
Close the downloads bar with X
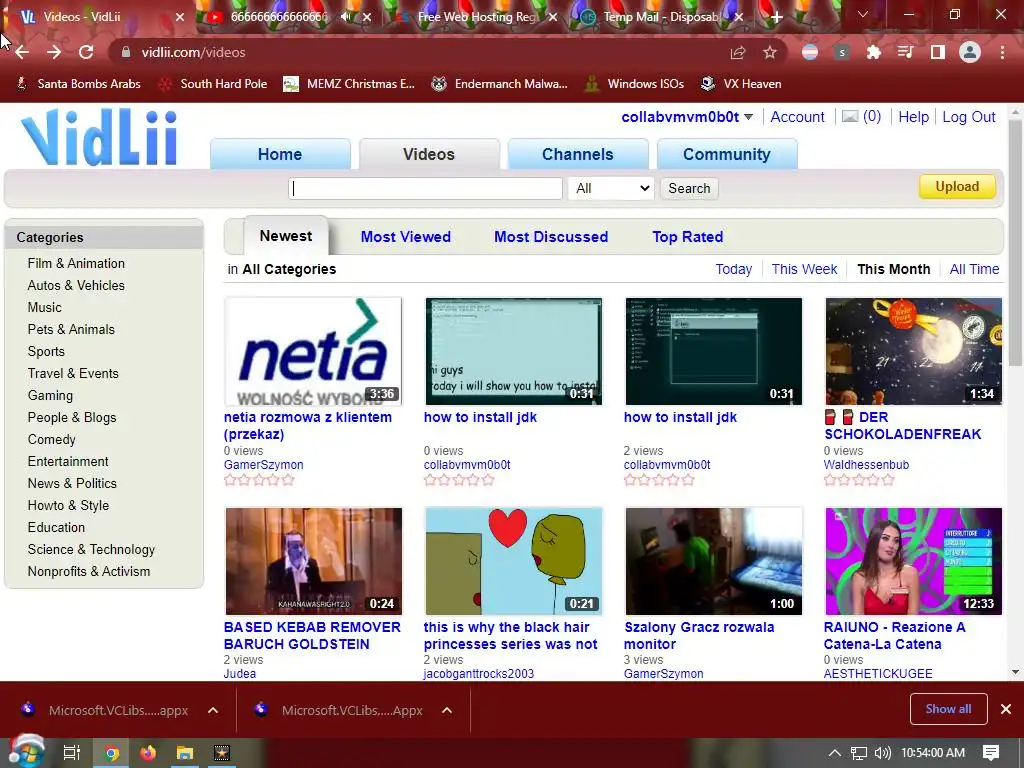(x=1006, y=709)
